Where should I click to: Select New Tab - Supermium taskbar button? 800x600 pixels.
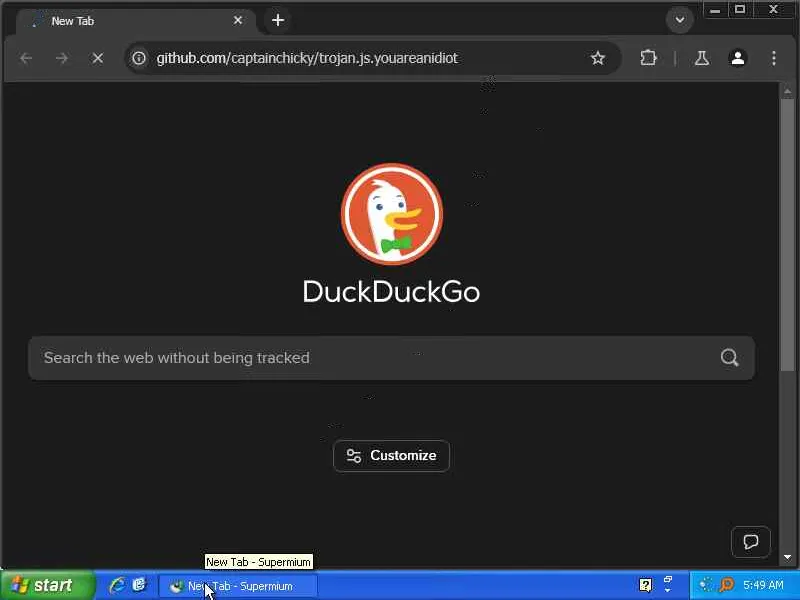pos(238,586)
